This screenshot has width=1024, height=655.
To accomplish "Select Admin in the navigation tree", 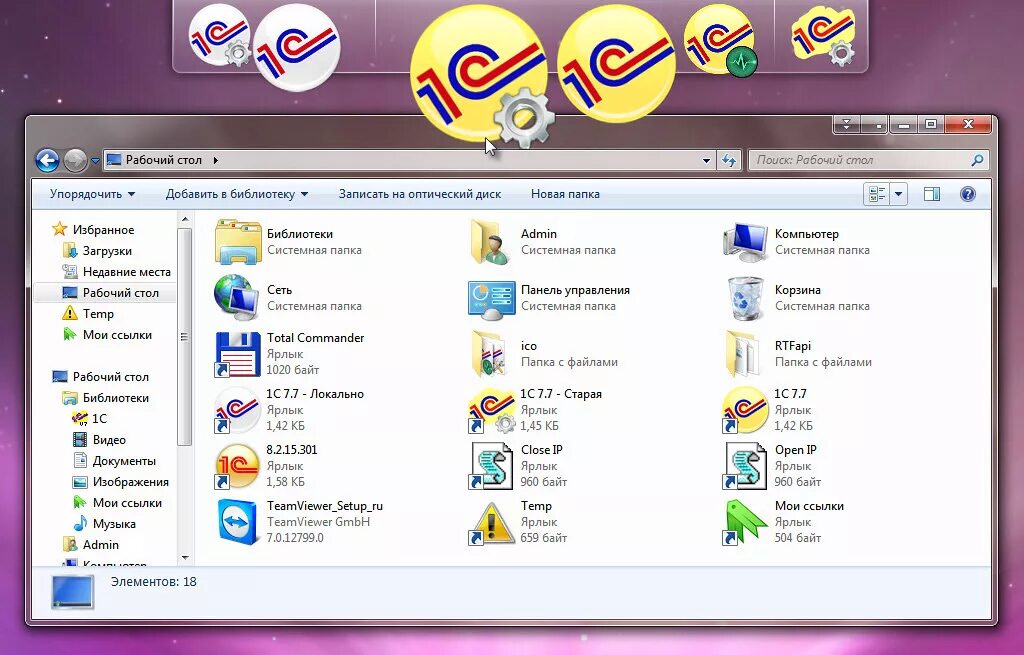I will 101,545.
